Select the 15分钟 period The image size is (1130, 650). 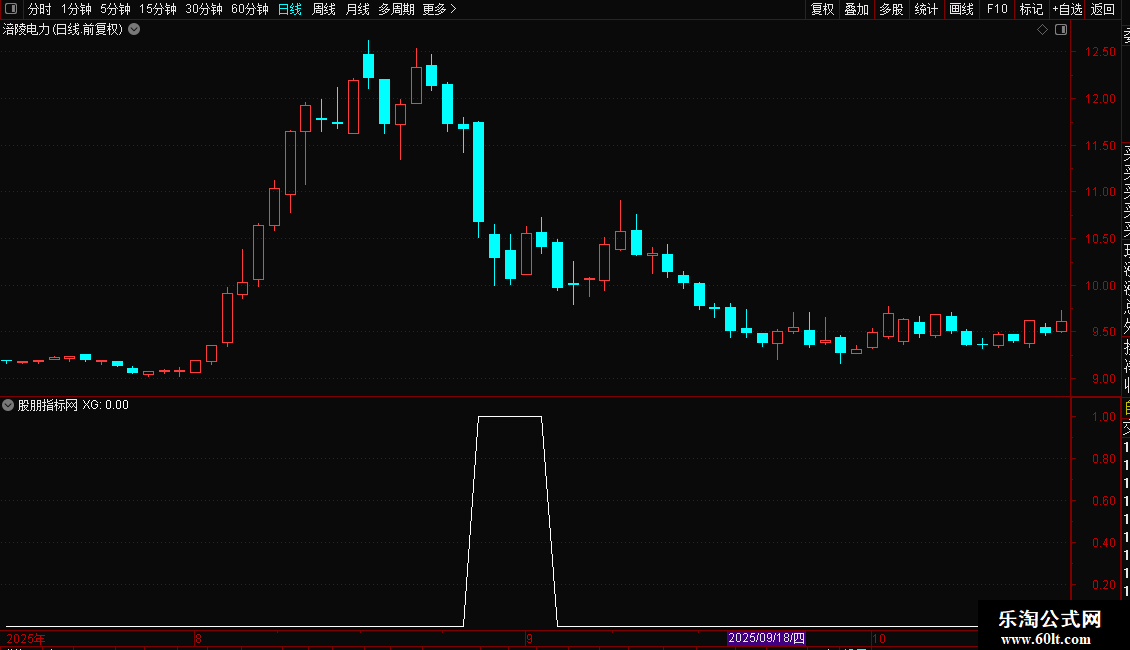click(158, 9)
